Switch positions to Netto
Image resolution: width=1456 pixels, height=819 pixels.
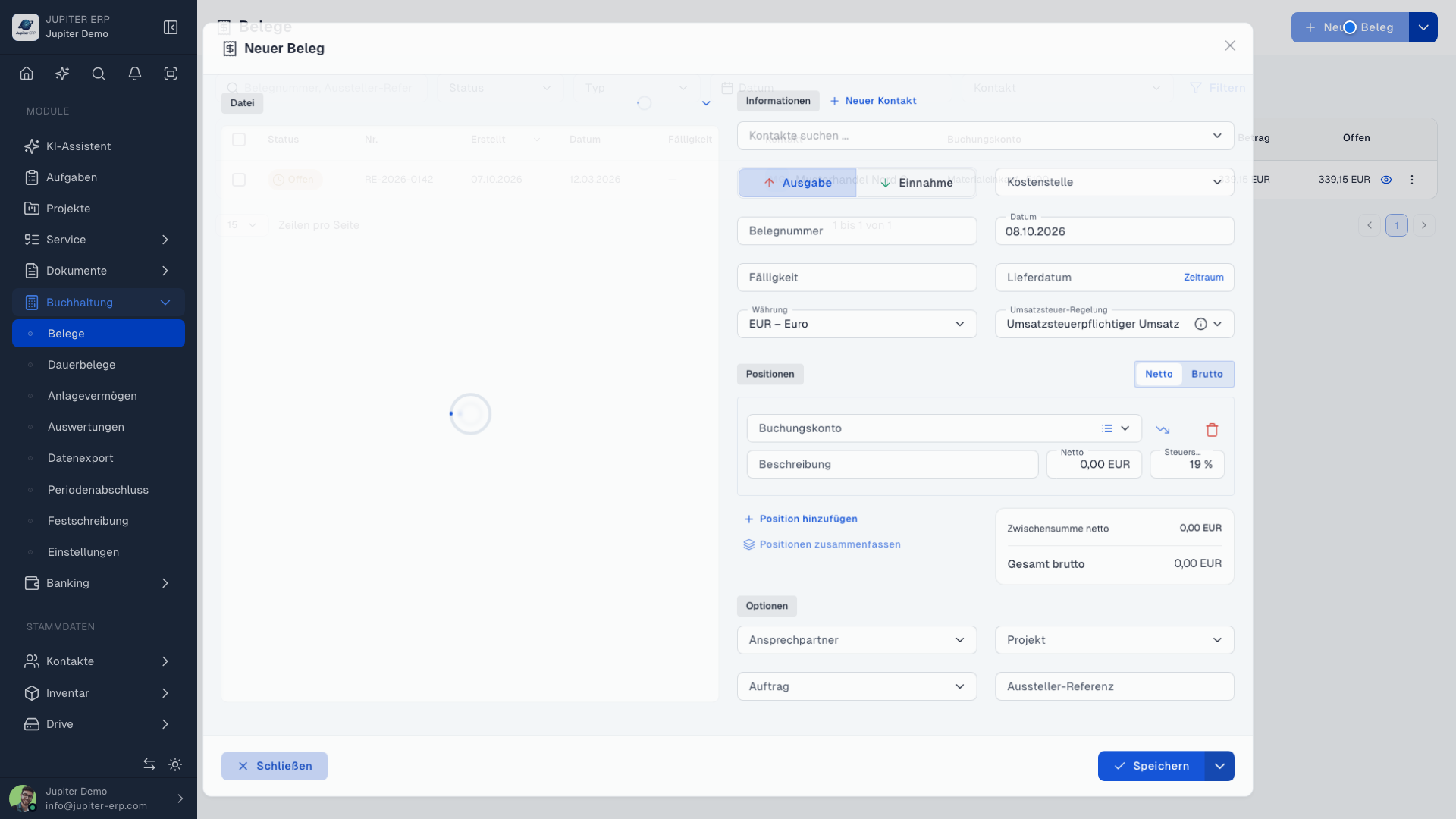1159,374
